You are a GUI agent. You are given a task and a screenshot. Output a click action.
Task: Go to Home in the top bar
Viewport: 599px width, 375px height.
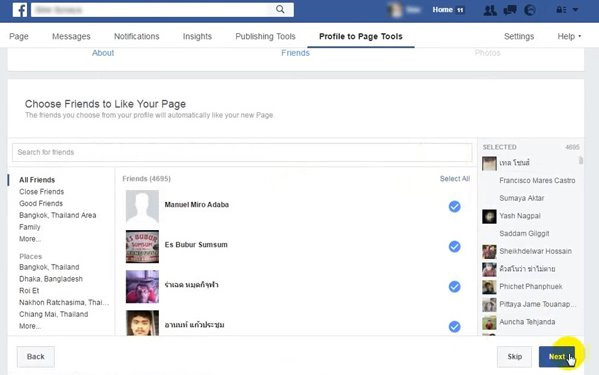click(442, 10)
